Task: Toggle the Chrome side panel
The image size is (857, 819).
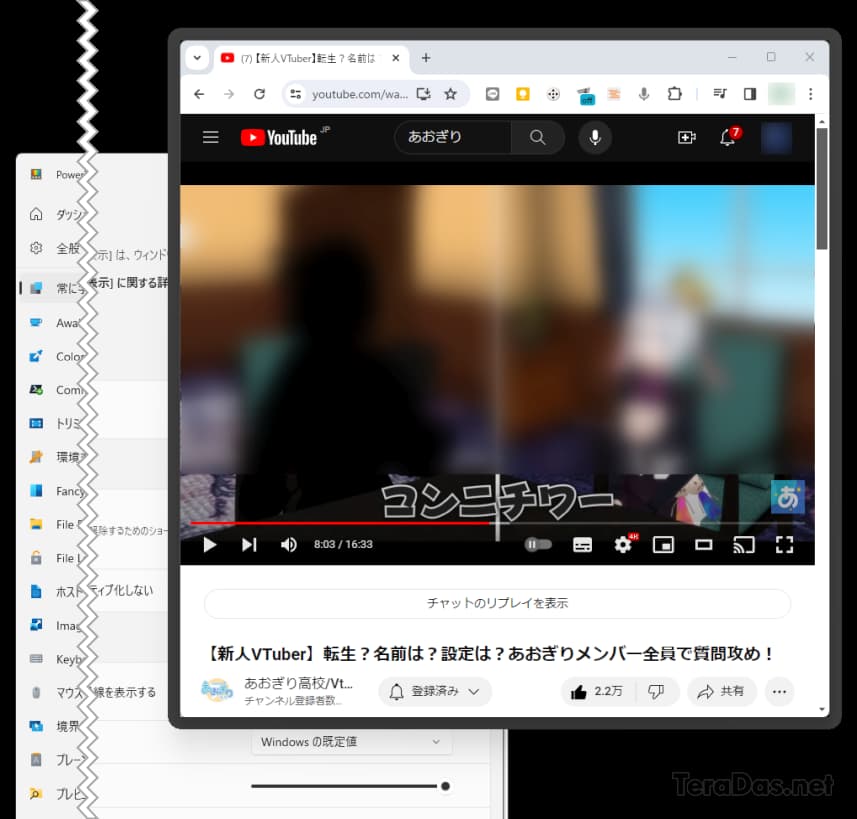Action: pyautogui.click(x=750, y=94)
